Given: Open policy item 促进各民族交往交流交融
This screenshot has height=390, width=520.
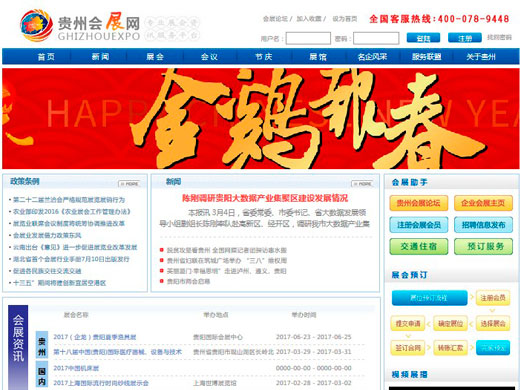Looking at the screenshot, I should (x=47, y=271).
